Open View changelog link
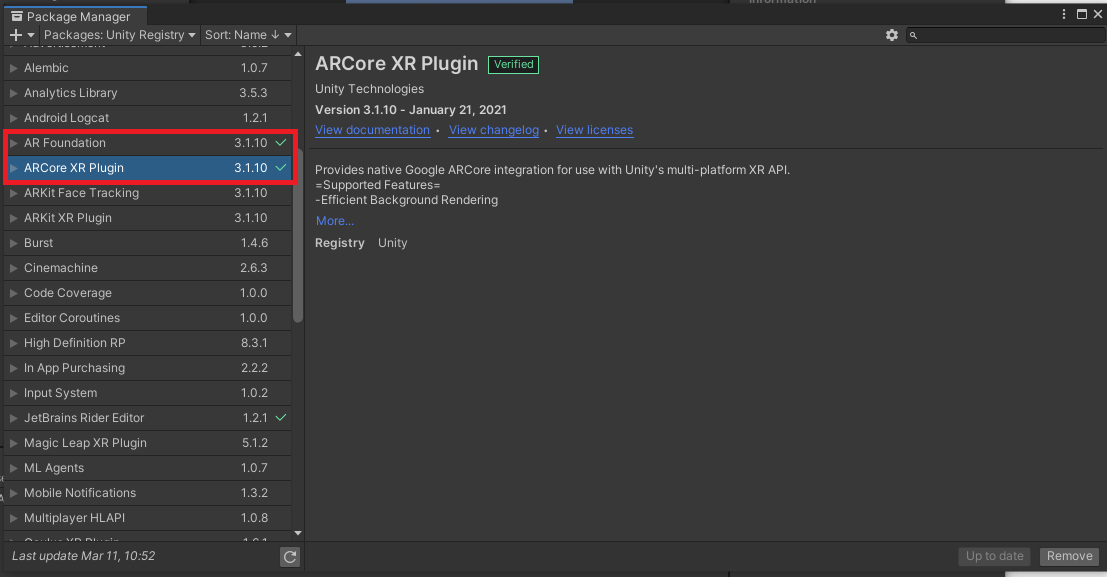 coord(493,130)
